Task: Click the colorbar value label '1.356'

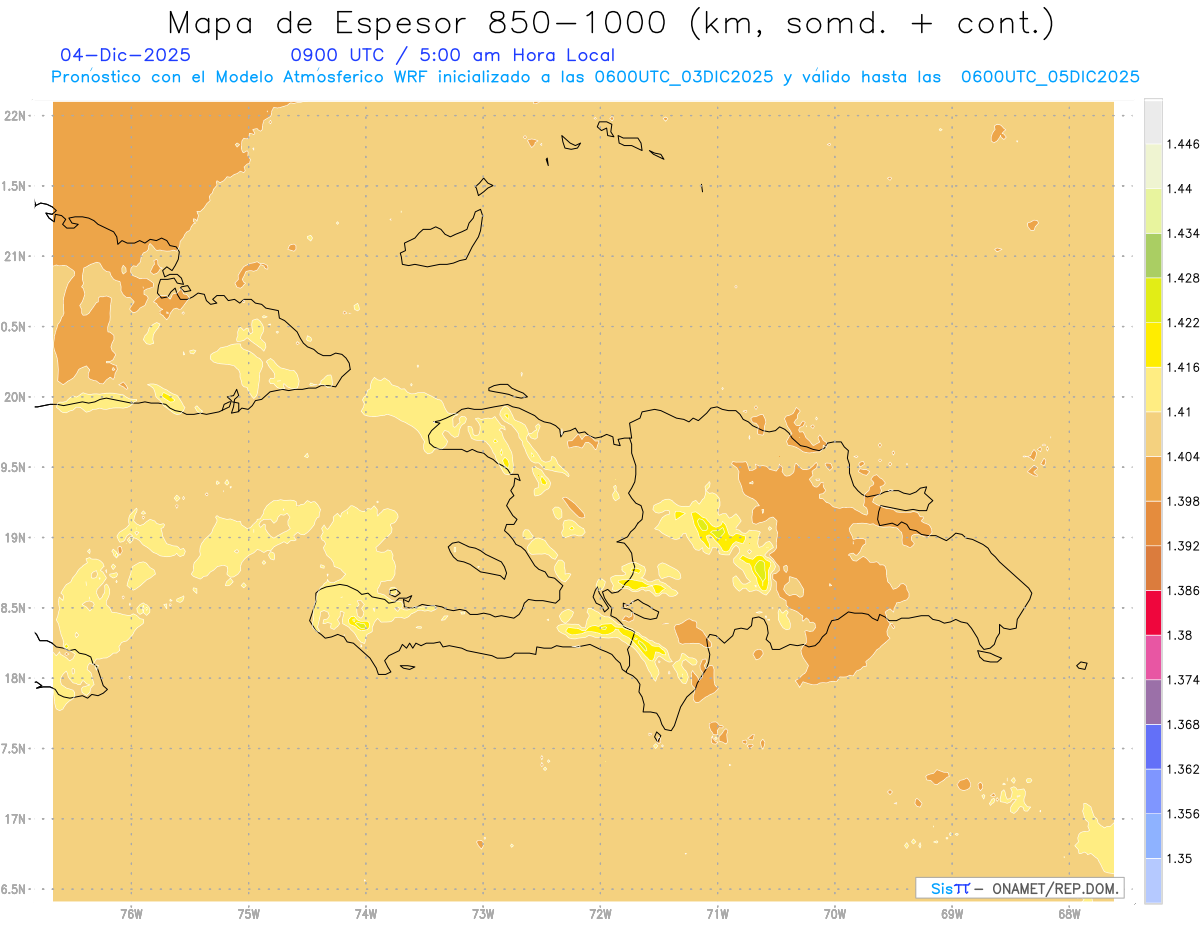Action: coord(1183,814)
